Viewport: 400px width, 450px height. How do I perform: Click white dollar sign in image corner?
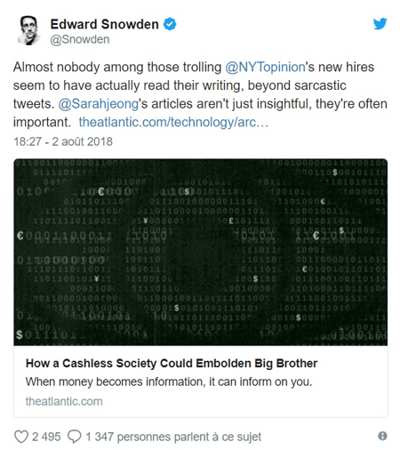(x=20, y=335)
